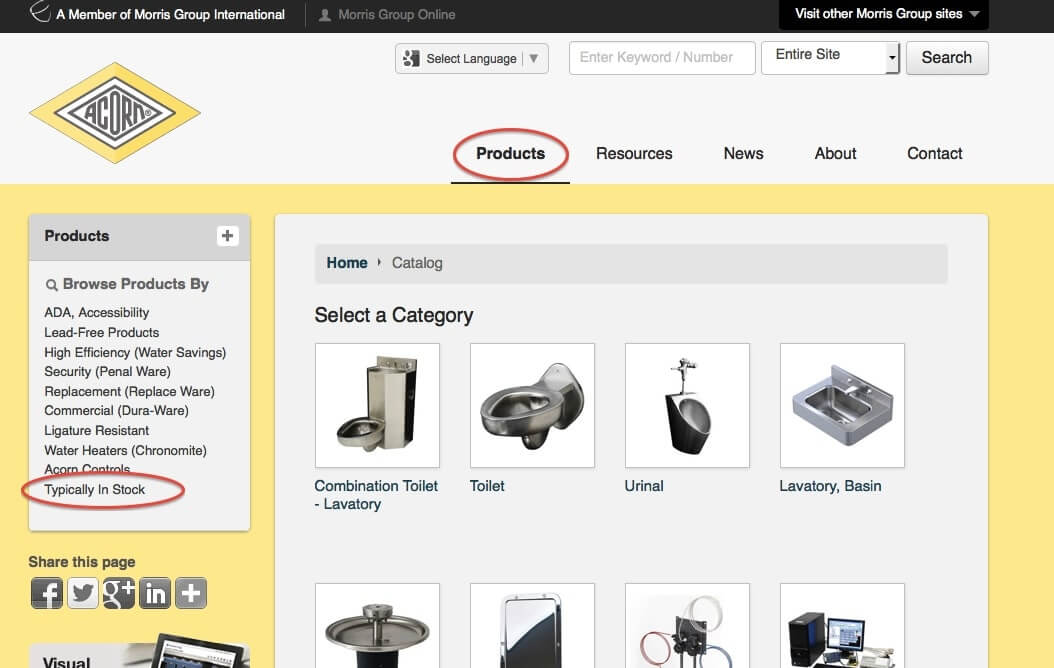Open the round wash fountain thumbnail
1054x668 pixels.
click(x=377, y=626)
